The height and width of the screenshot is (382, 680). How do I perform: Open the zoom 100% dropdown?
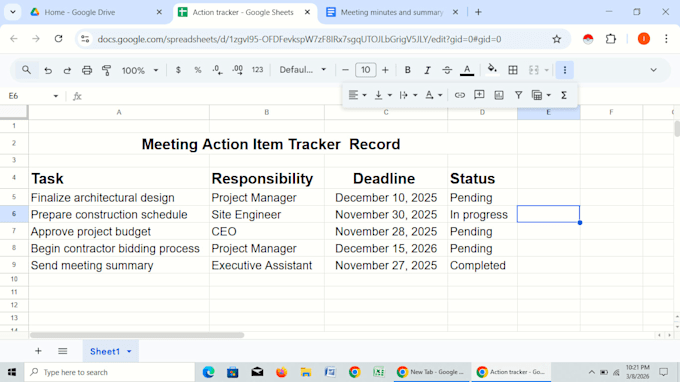coord(140,70)
